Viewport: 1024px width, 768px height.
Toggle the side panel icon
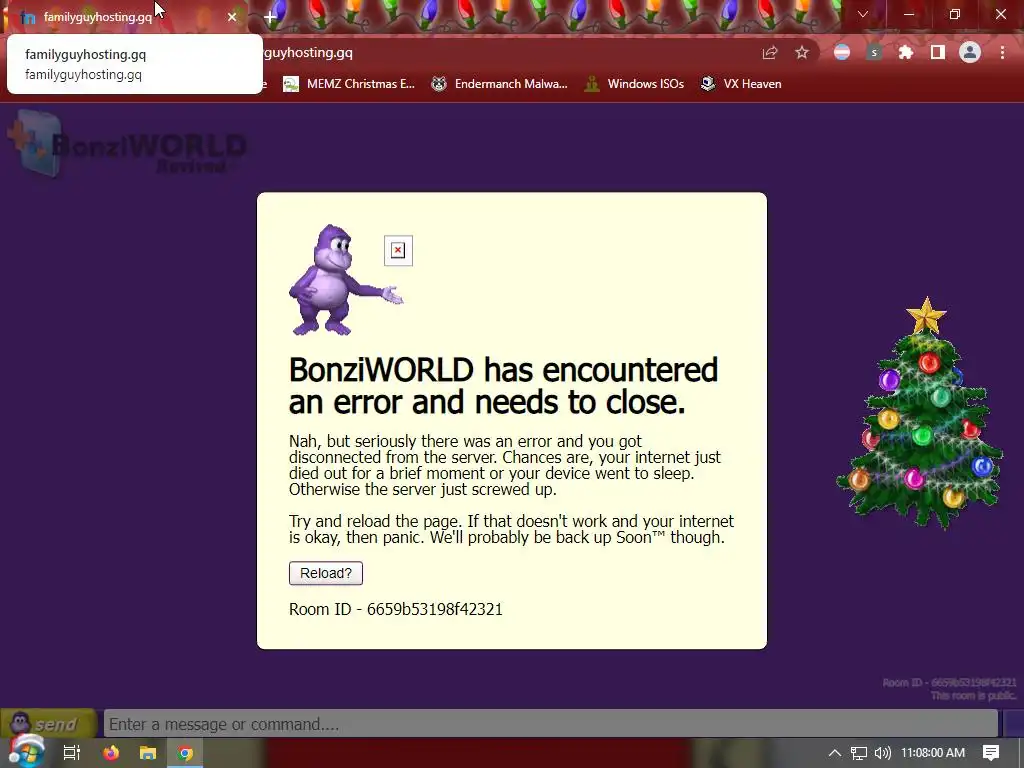pyautogui.click(x=938, y=53)
